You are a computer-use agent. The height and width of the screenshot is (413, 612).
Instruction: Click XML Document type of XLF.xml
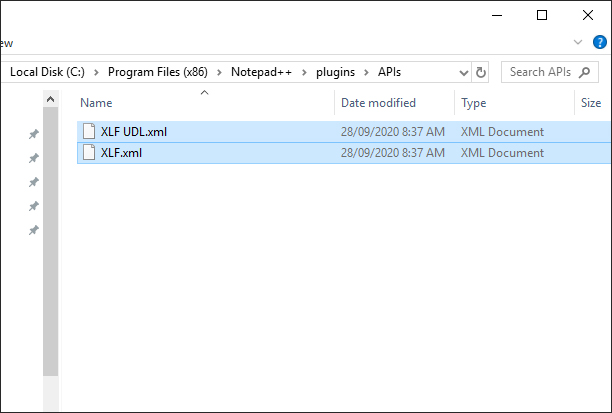(502, 153)
